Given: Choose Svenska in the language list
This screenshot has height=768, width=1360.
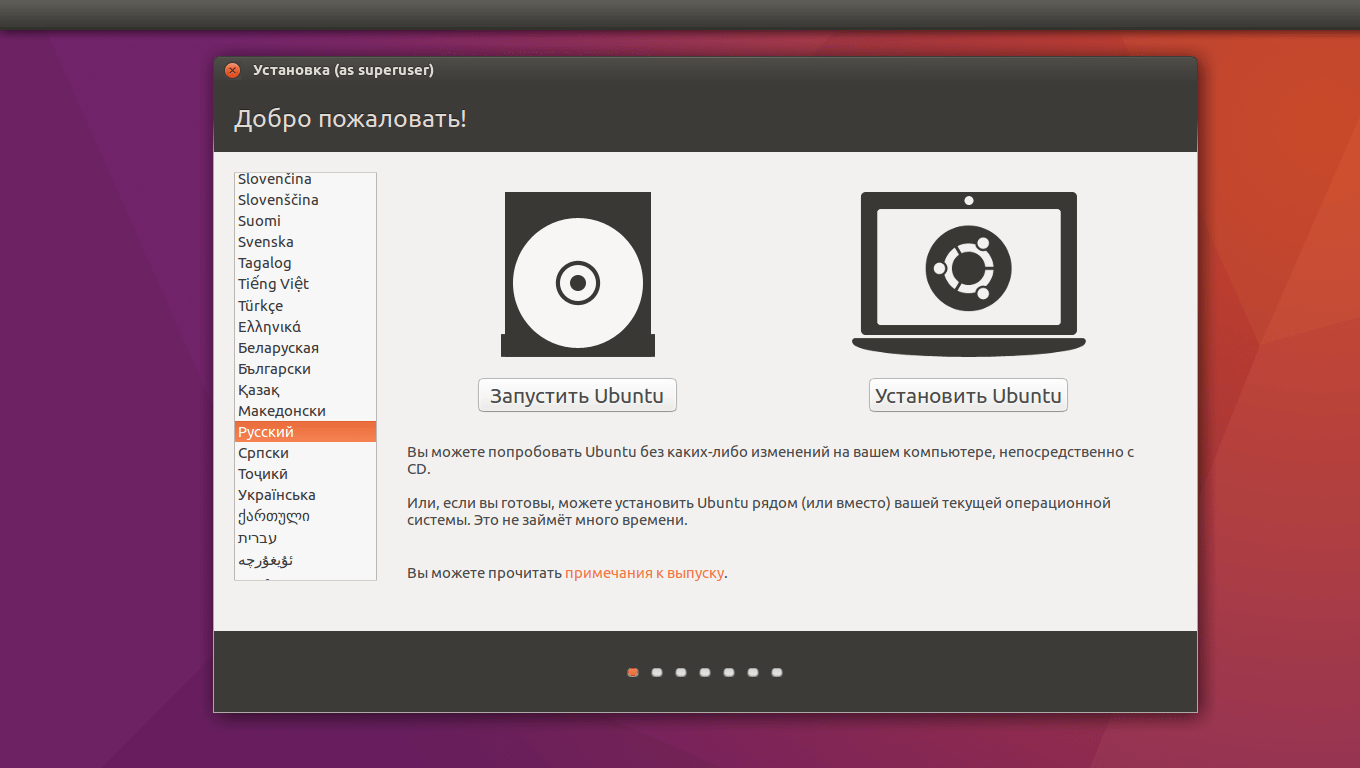Looking at the screenshot, I should click(x=305, y=242).
